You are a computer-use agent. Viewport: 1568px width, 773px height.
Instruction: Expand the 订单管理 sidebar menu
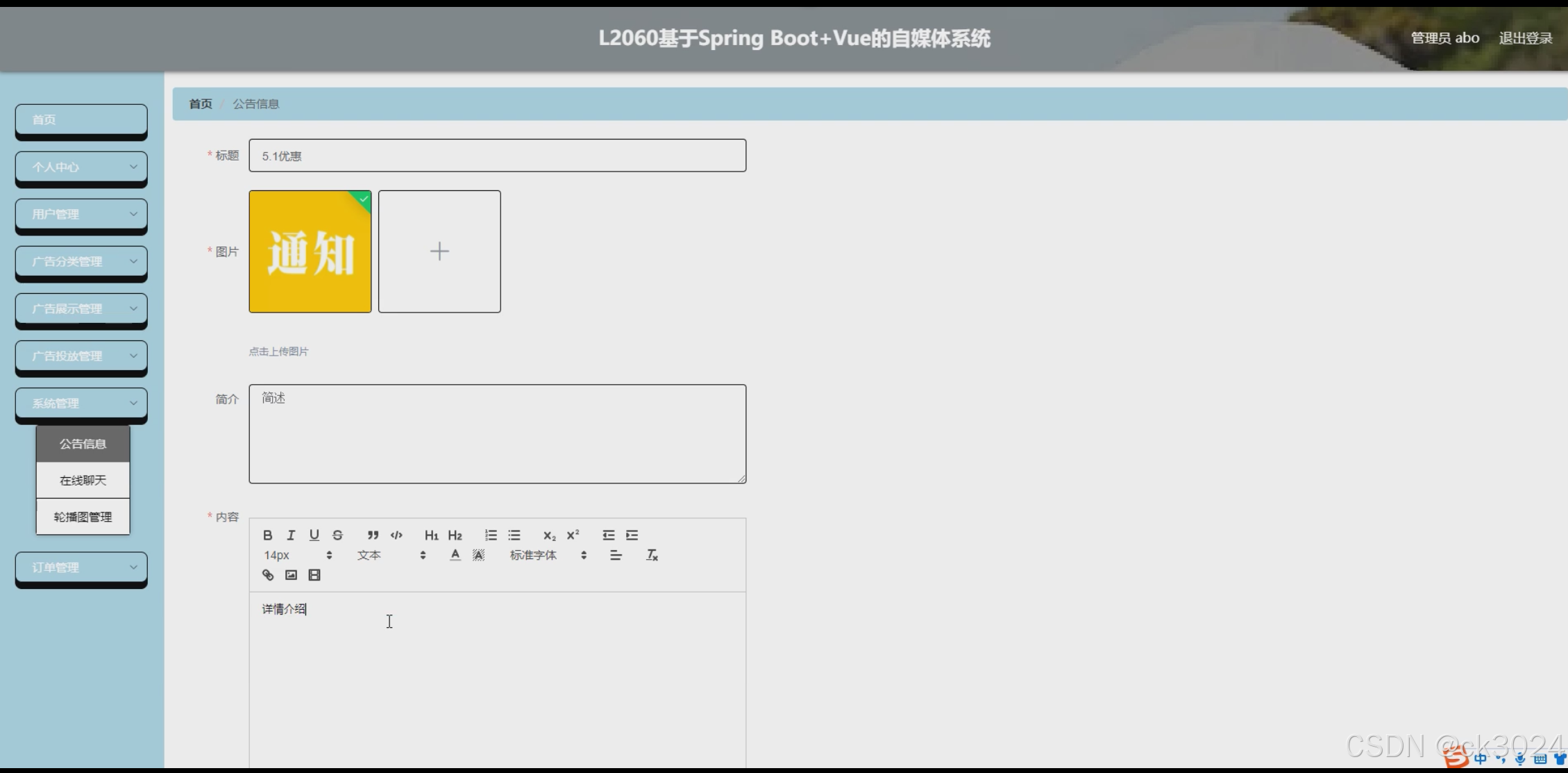81,567
